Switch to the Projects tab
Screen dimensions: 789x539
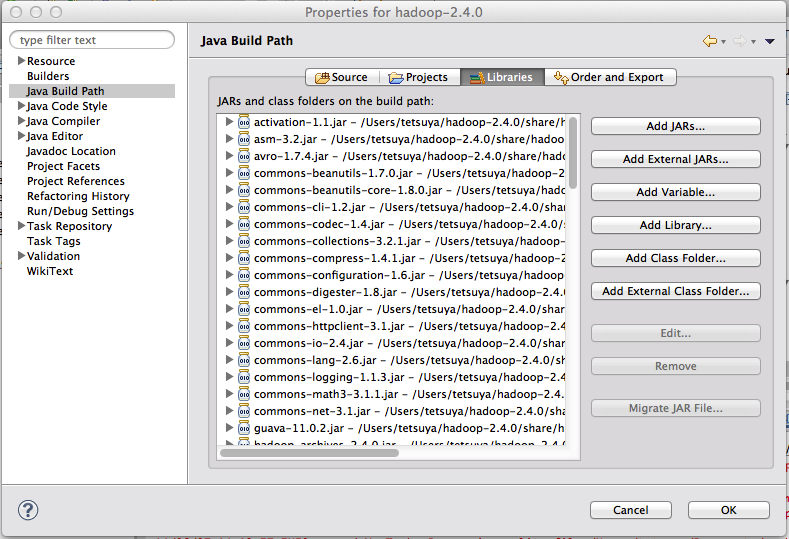pos(419,77)
